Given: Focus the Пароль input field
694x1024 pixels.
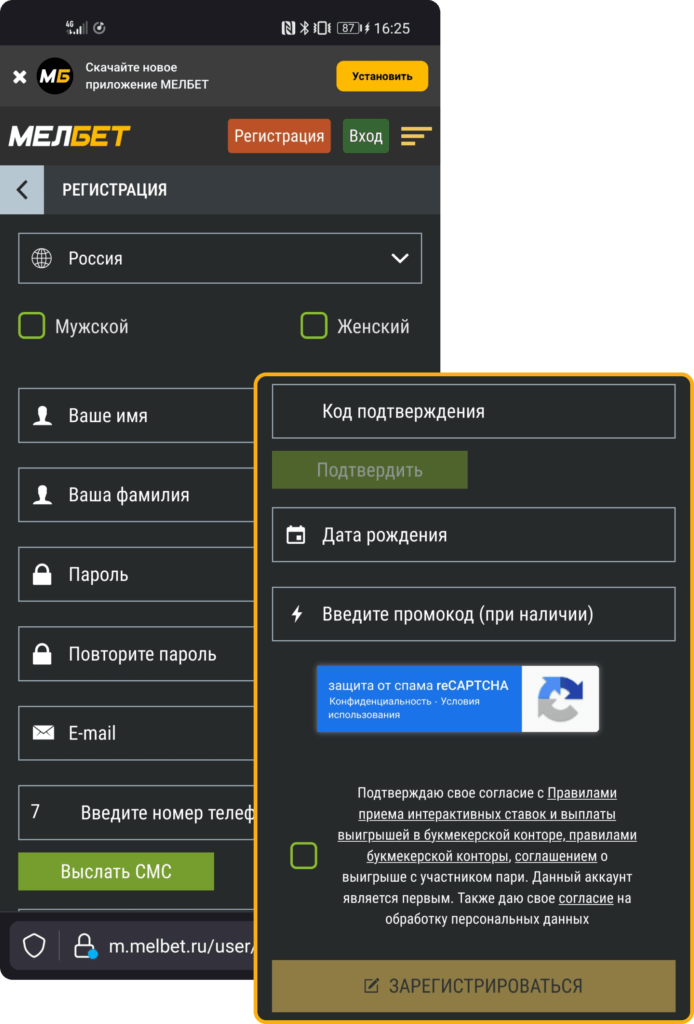Looking at the screenshot, I should pyautogui.click(x=136, y=574).
